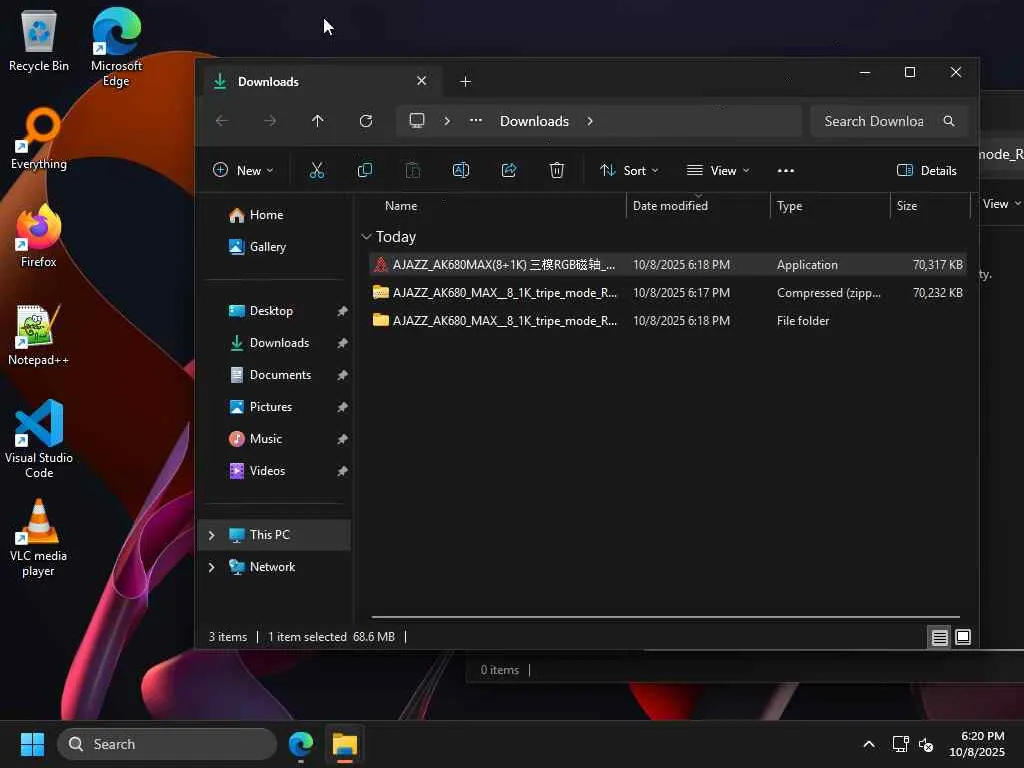Open the New dropdown menu
This screenshot has height=768, width=1024.
click(x=243, y=170)
